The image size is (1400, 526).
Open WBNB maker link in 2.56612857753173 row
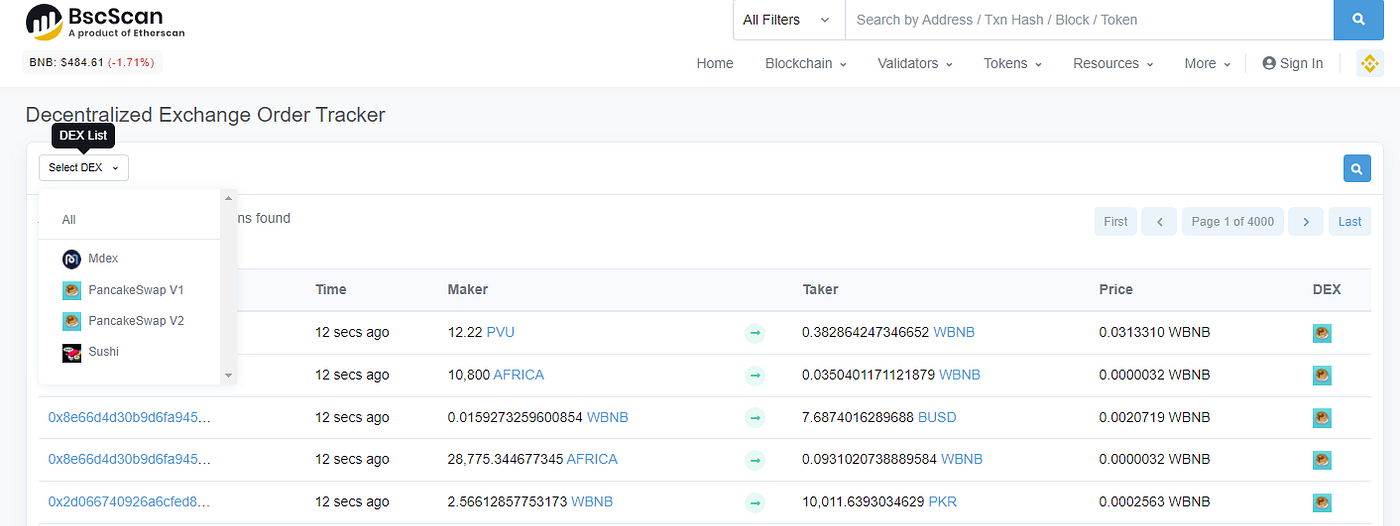[592, 502]
